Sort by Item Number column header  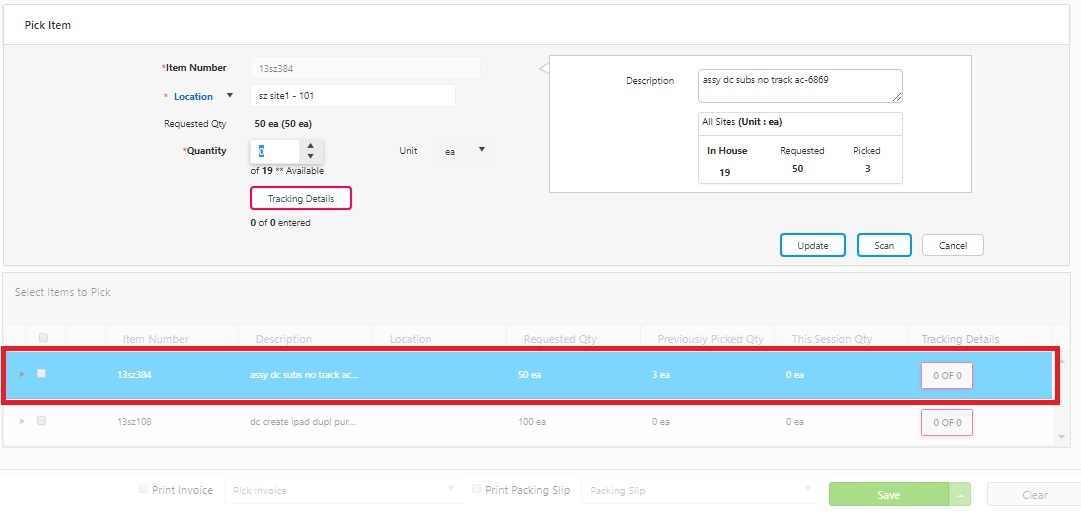155,339
